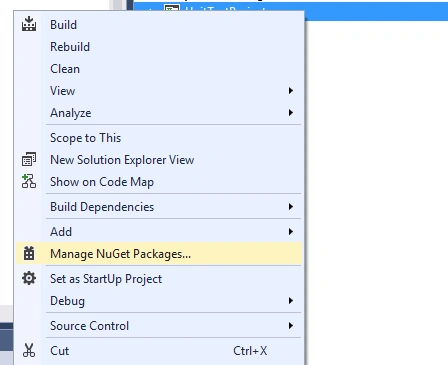Screen dimensions: 448x365
Task: Click the Show on Code Map icon
Action: pyautogui.click(x=29, y=181)
